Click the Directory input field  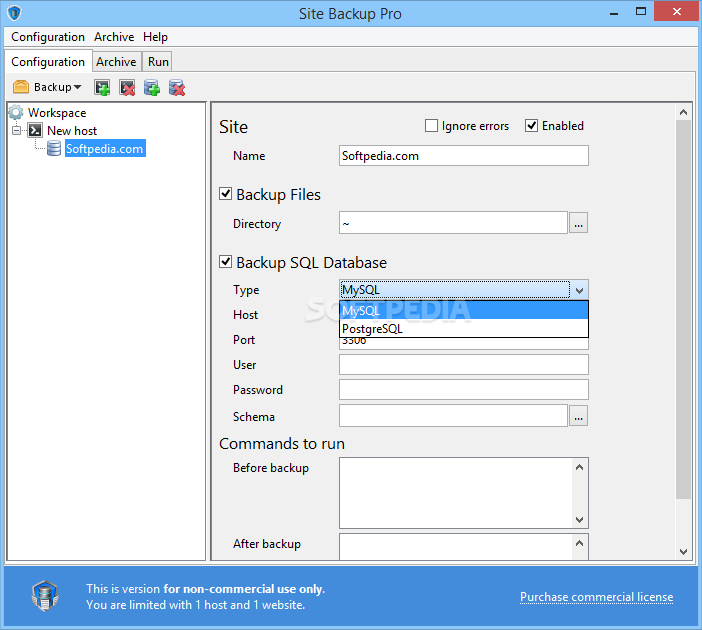(453, 223)
